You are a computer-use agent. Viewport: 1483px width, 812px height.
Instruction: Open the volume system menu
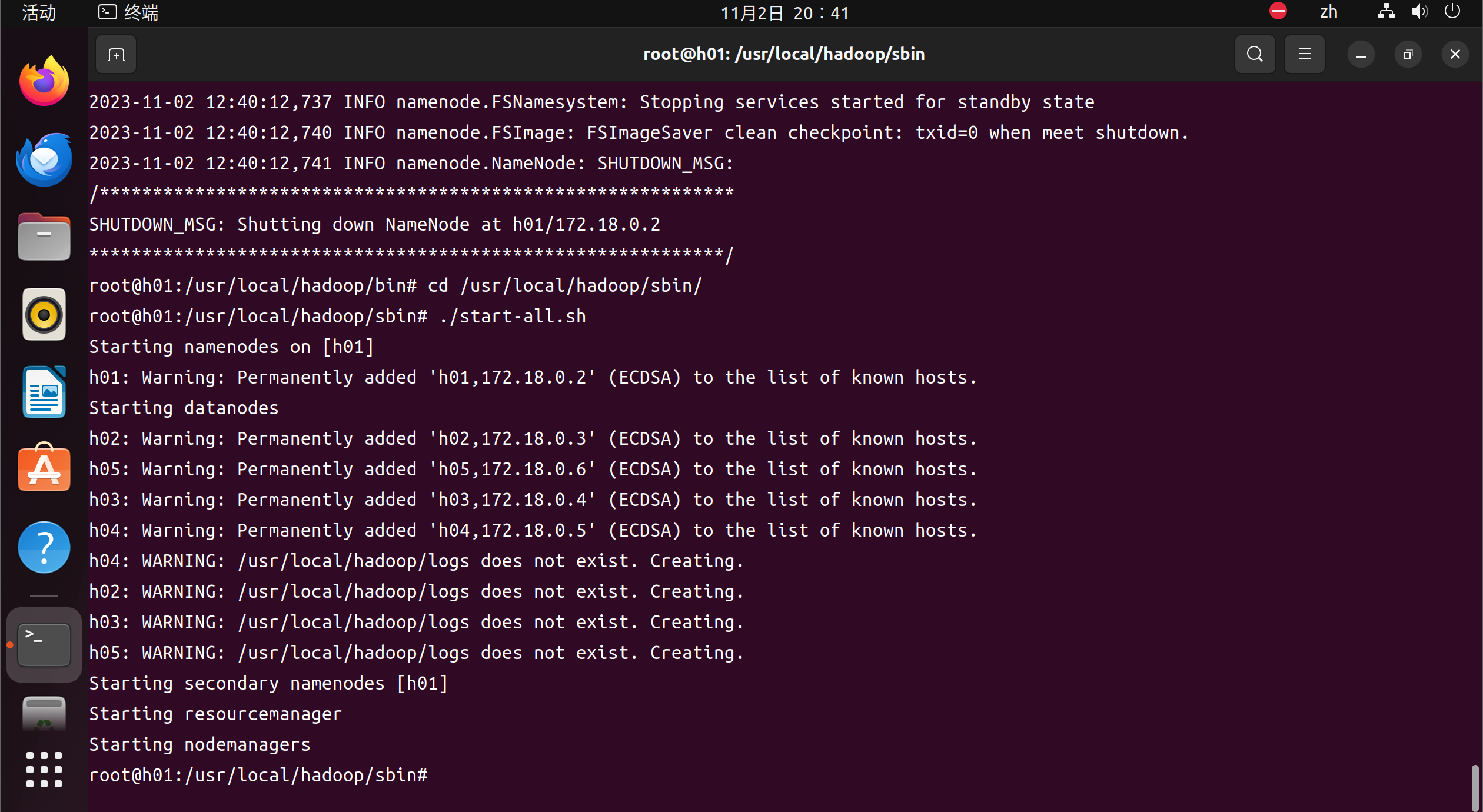[1419, 12]
